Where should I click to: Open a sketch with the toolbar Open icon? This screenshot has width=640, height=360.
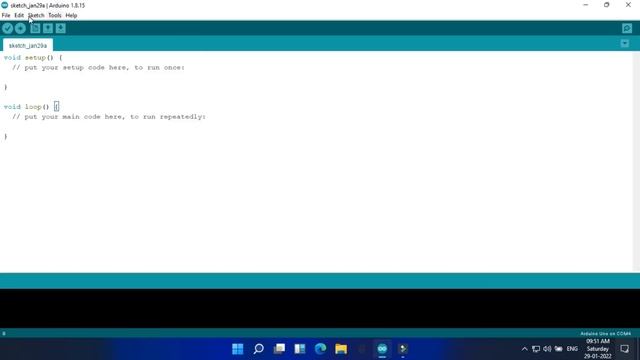coord(48,28)
